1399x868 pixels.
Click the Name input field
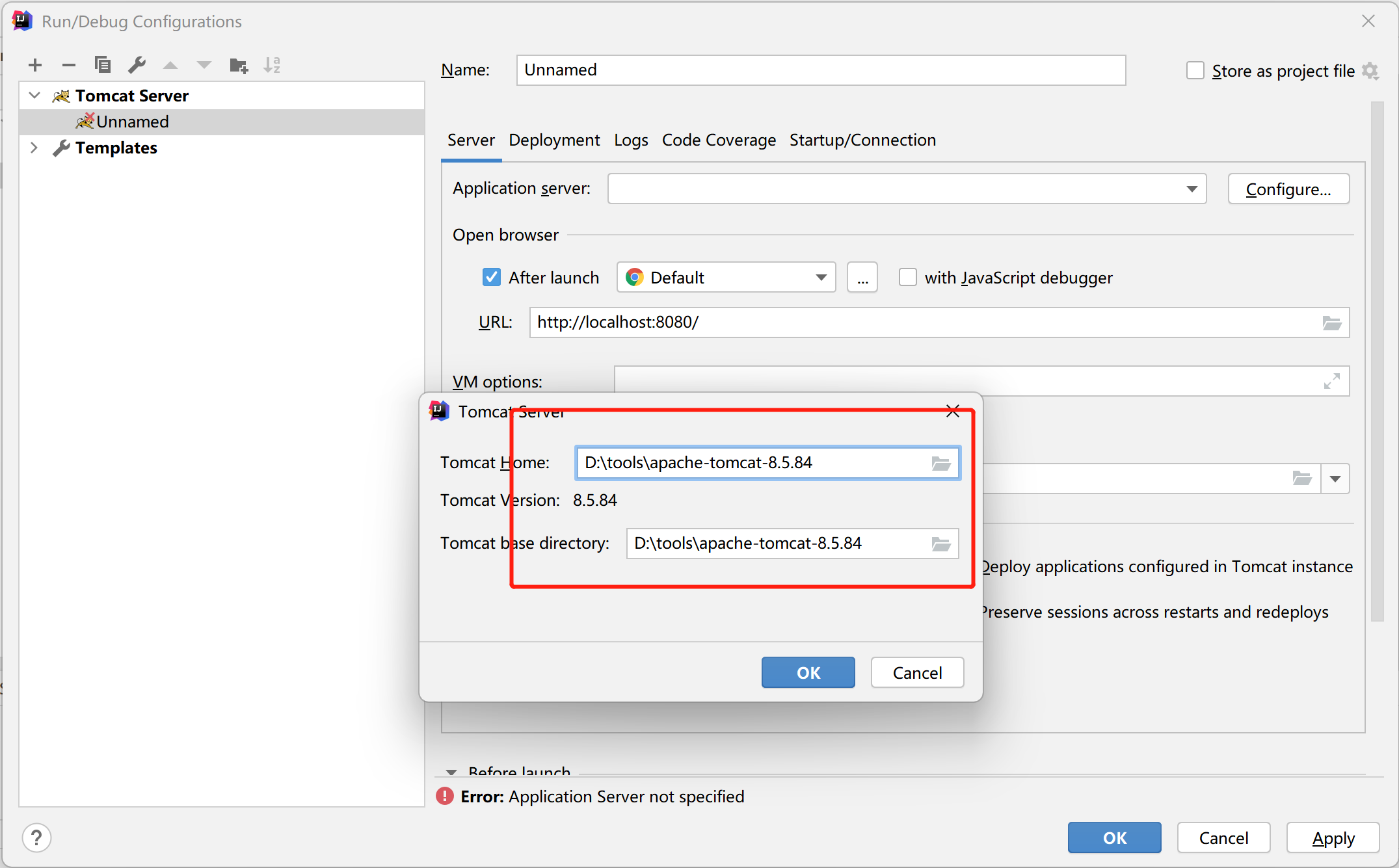coord(821,70)
